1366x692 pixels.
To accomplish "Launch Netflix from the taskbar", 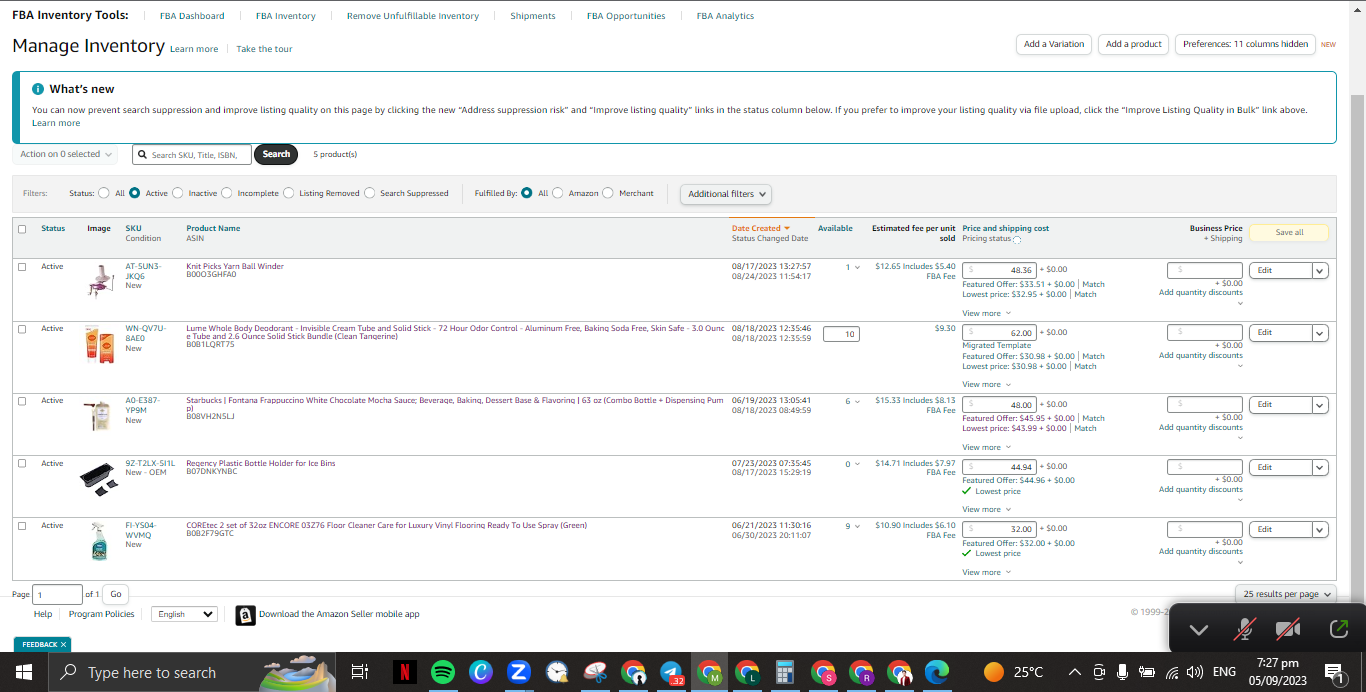I will pos(403,672).
